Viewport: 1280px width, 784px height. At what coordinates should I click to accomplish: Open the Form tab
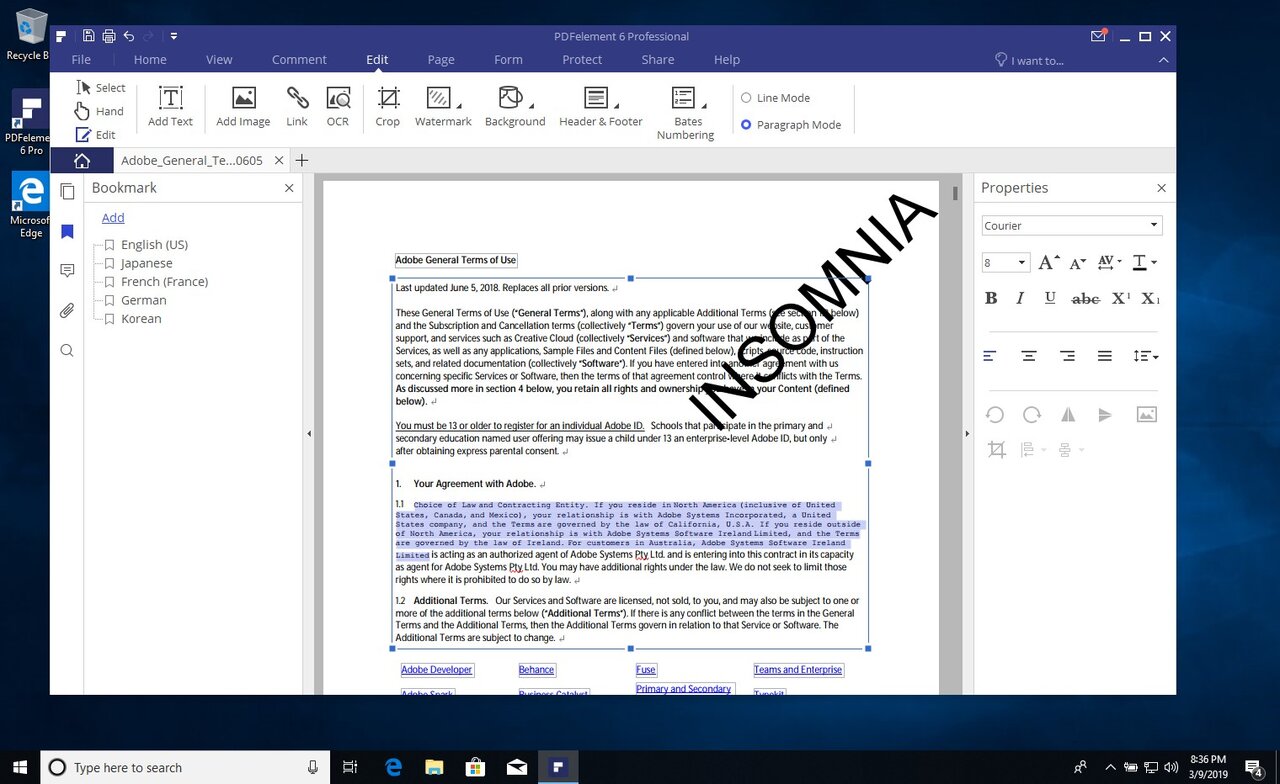(508, 60)
